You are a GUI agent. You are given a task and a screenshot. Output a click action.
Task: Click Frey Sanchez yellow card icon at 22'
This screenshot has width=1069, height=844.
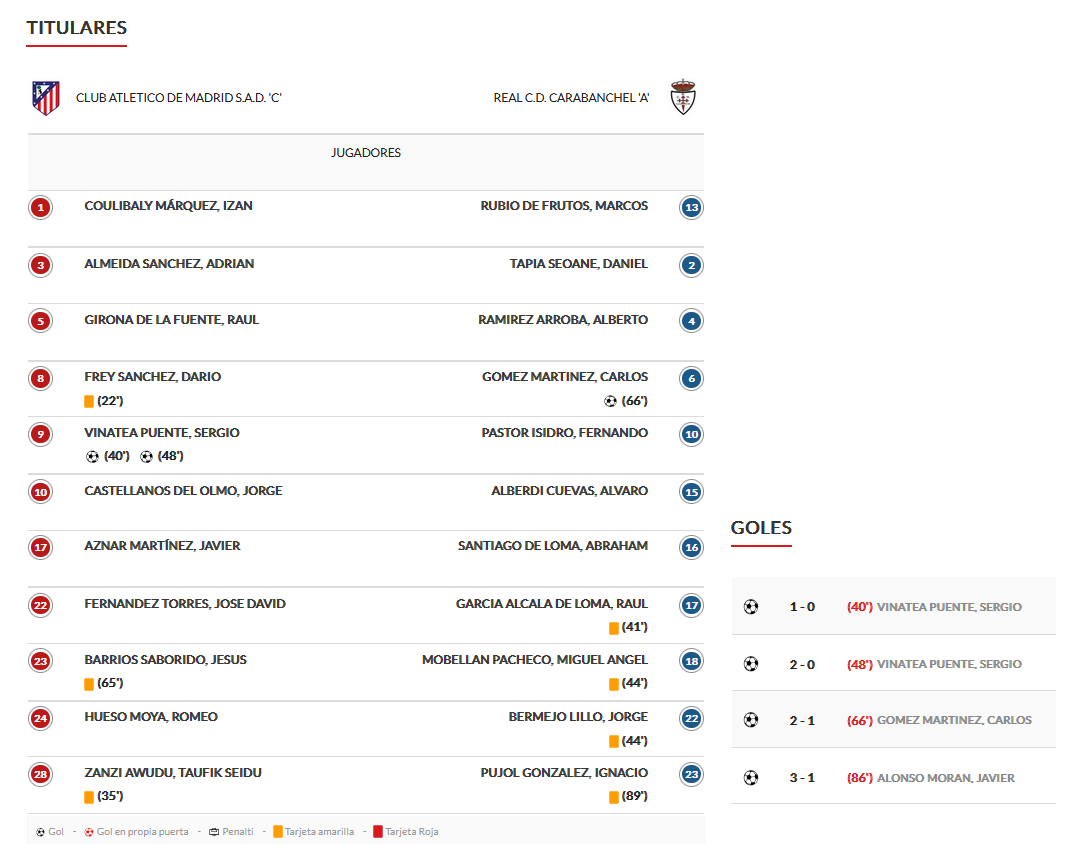pos(89,402)
